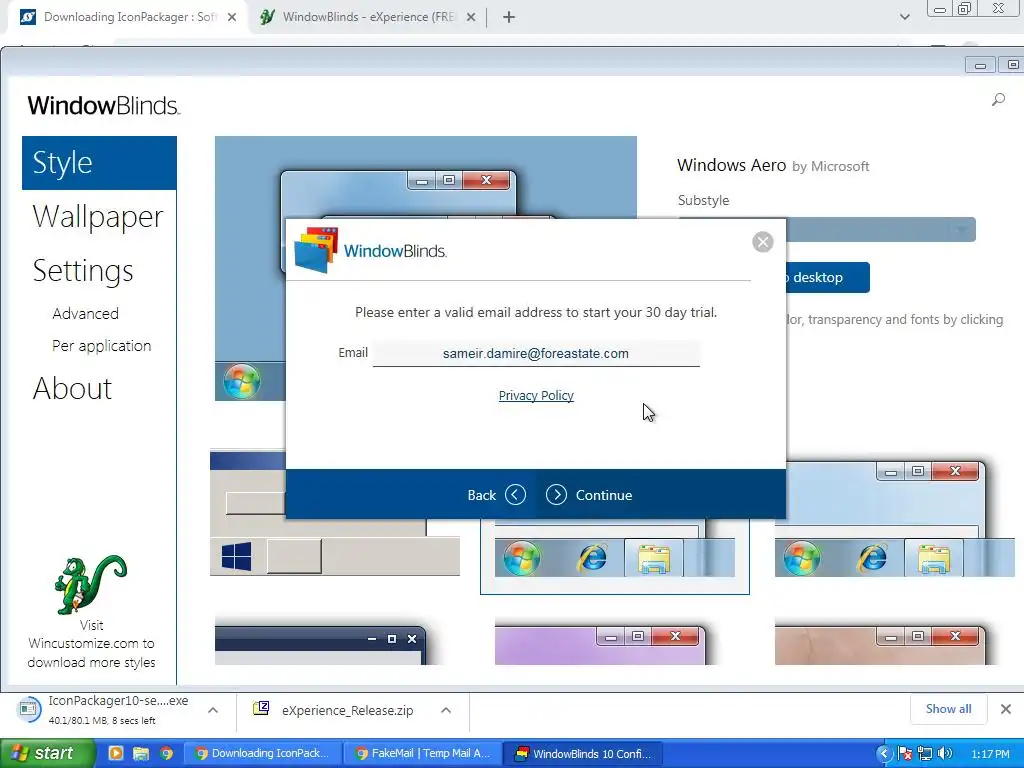
Task: Expand IconPackager10 download options arrow
Action: 213,710
